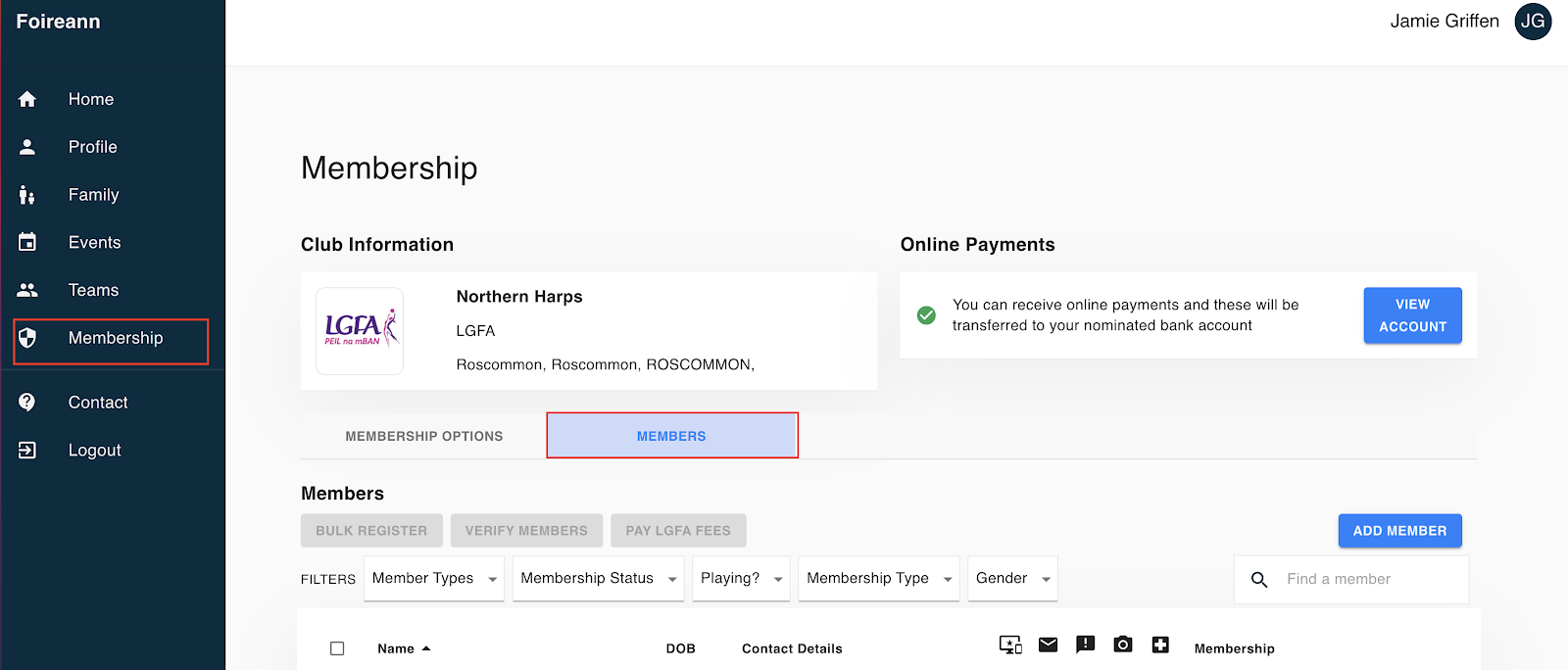Click the Contact Details column header

click(792, 648)
